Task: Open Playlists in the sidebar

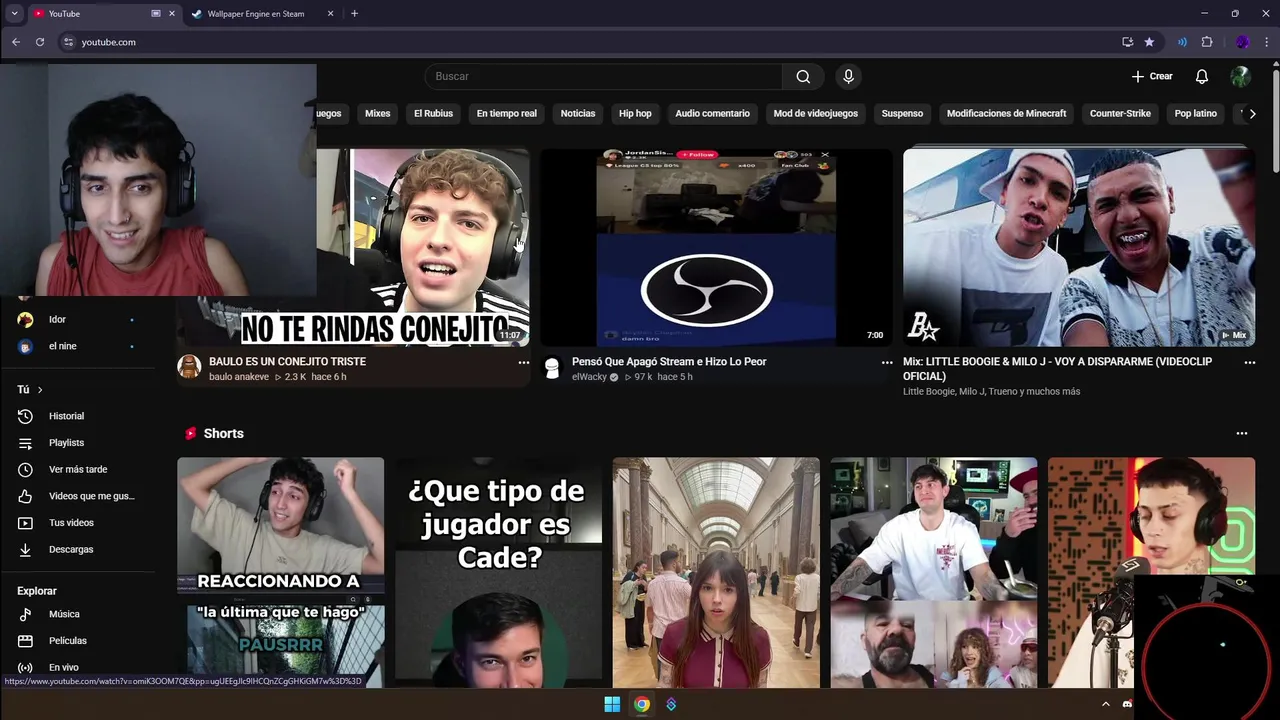Action: (66, 443)
